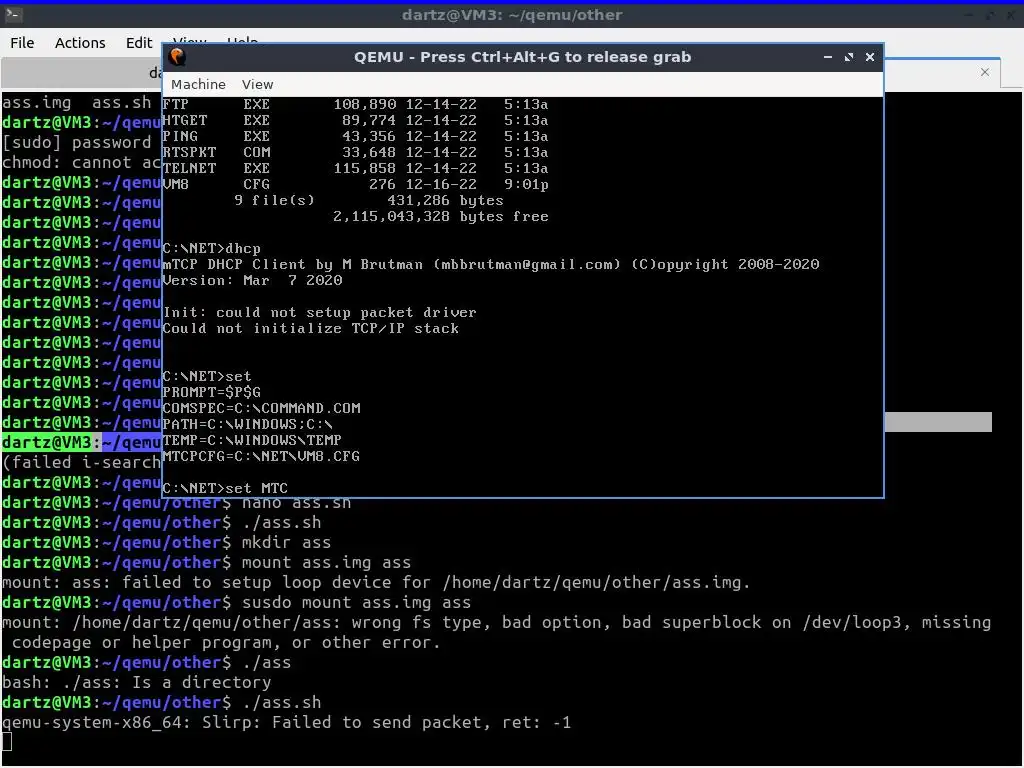Click 'mount ass.img ass' command line in terminal
1024x768 pixels.
(x=206, y=562)
